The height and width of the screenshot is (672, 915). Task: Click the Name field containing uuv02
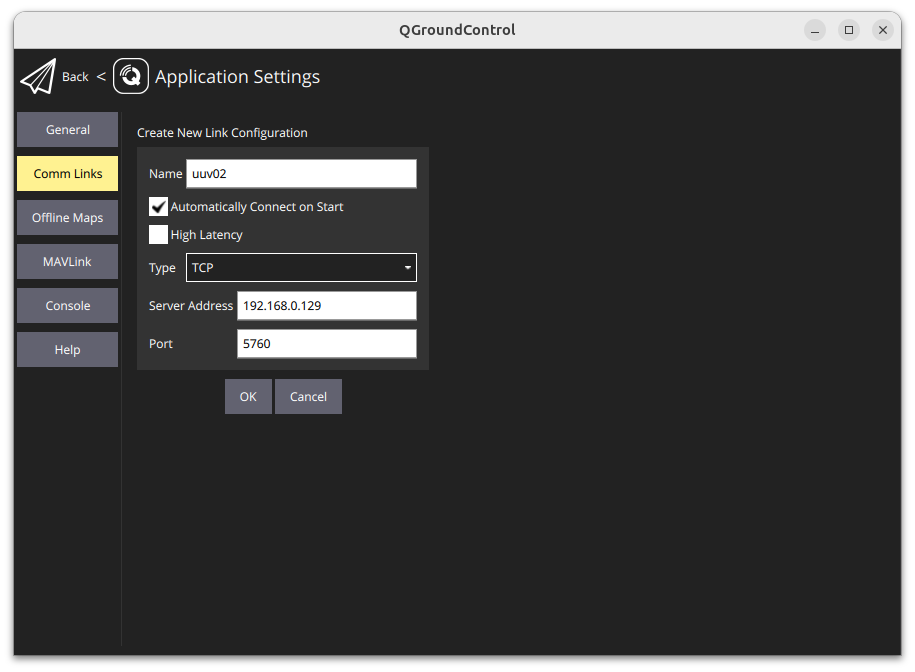point(301,174)
